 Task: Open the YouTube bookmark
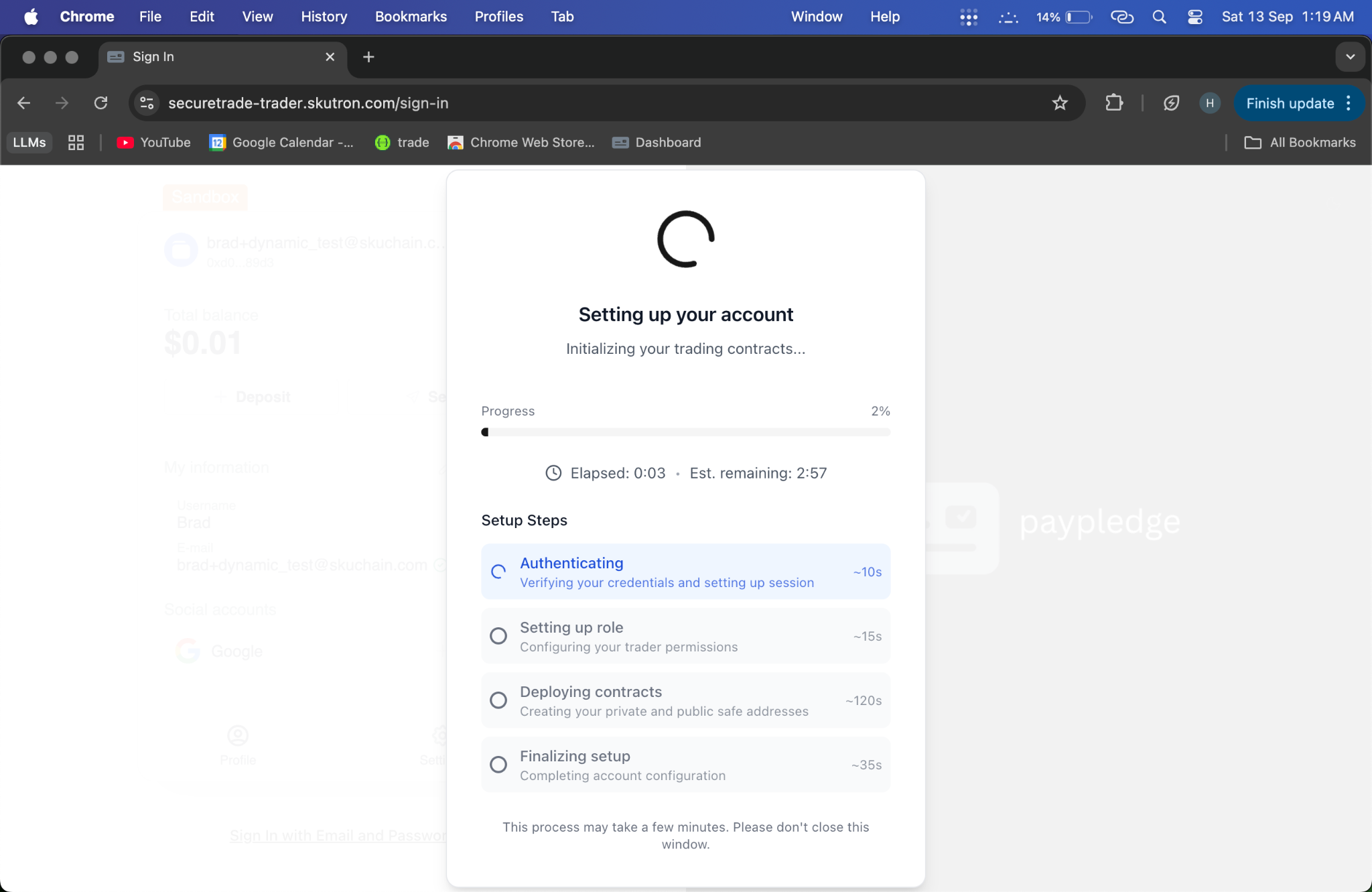[153, 143]
